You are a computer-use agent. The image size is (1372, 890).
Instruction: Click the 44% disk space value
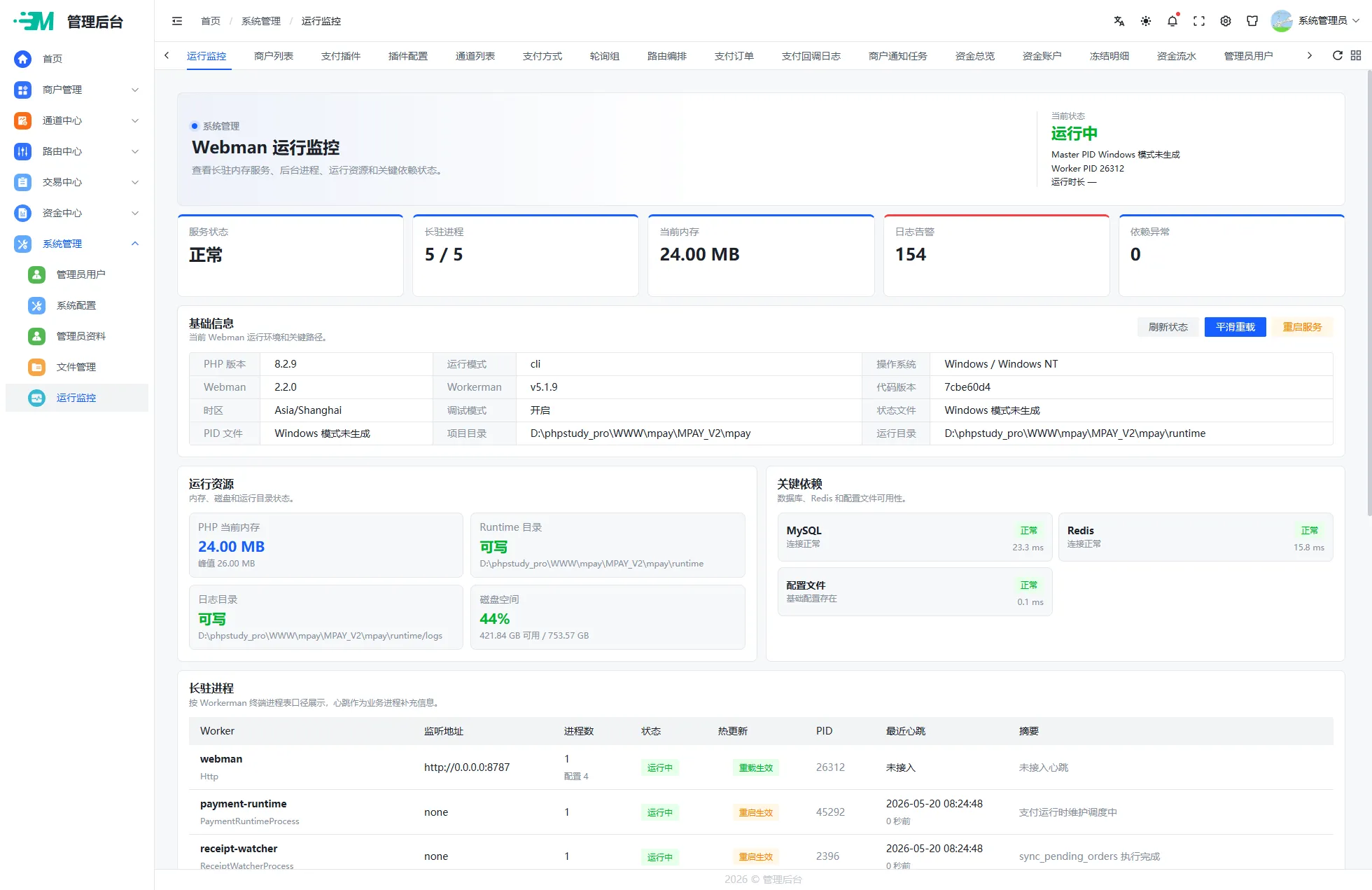[494, 619]
